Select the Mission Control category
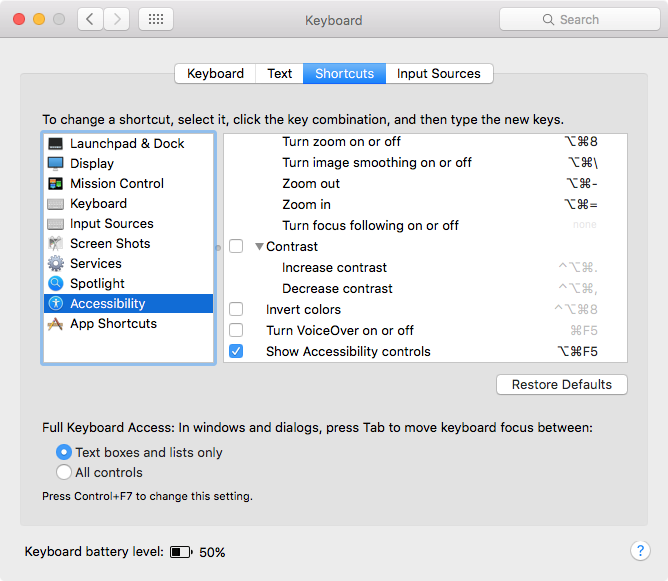668x581 pixels. click(x=128, y=184)
